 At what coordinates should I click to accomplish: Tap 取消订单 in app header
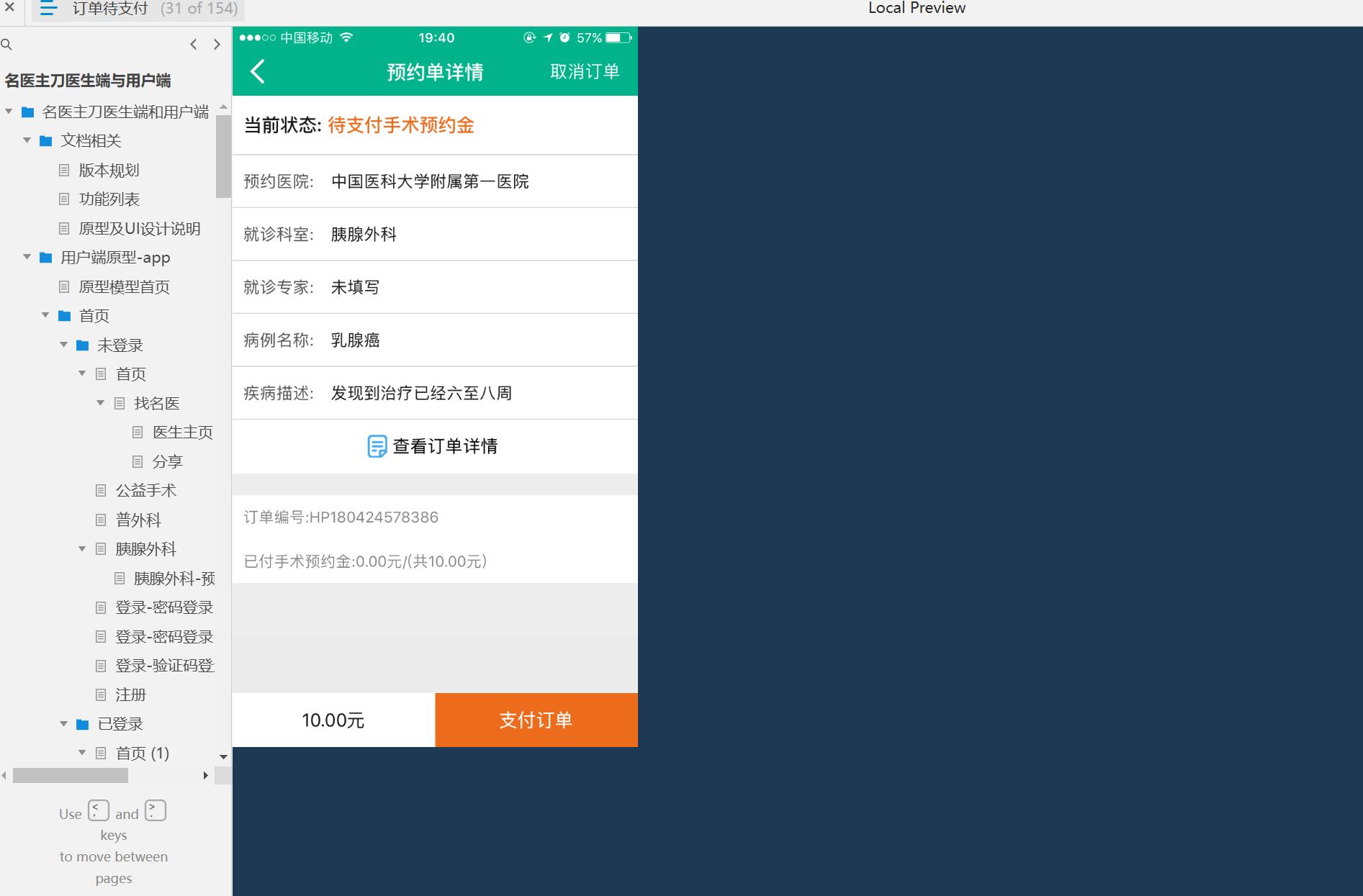(x=585, y=71)
